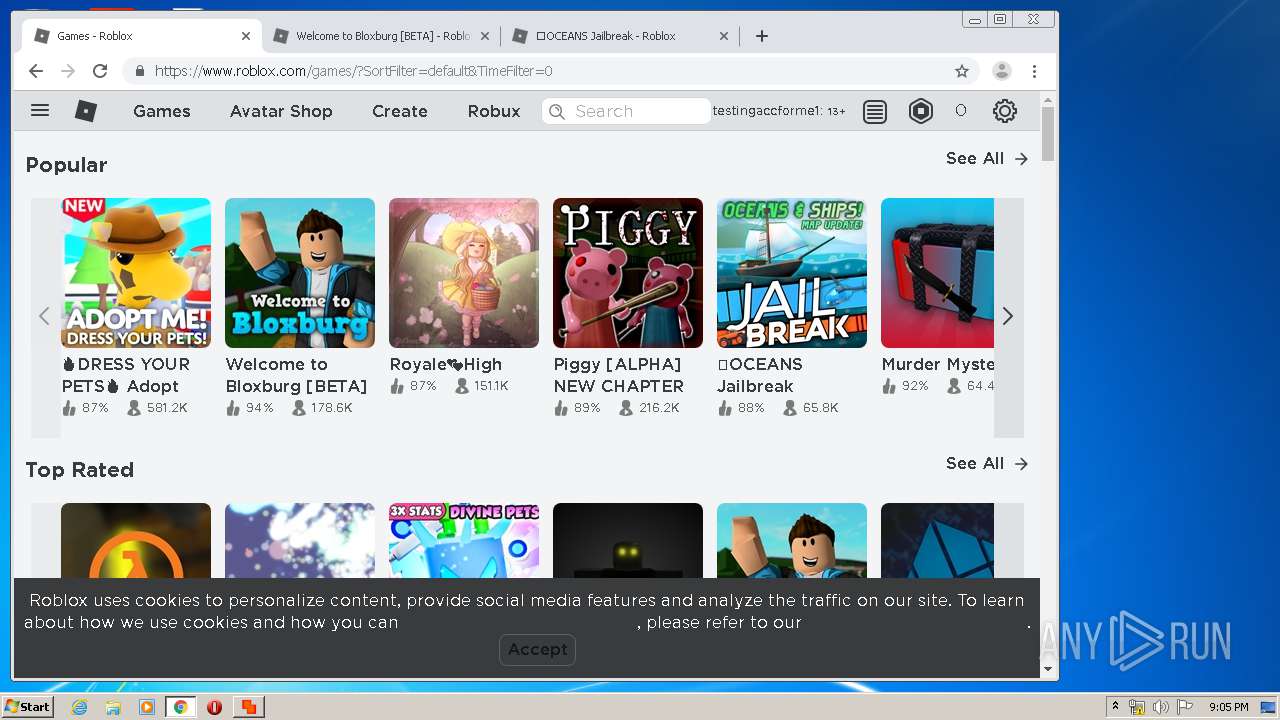The width and height of the screenshot is (1280, 720).
Task: Show next Popular games with right arrow
Action: (1008, 317)
